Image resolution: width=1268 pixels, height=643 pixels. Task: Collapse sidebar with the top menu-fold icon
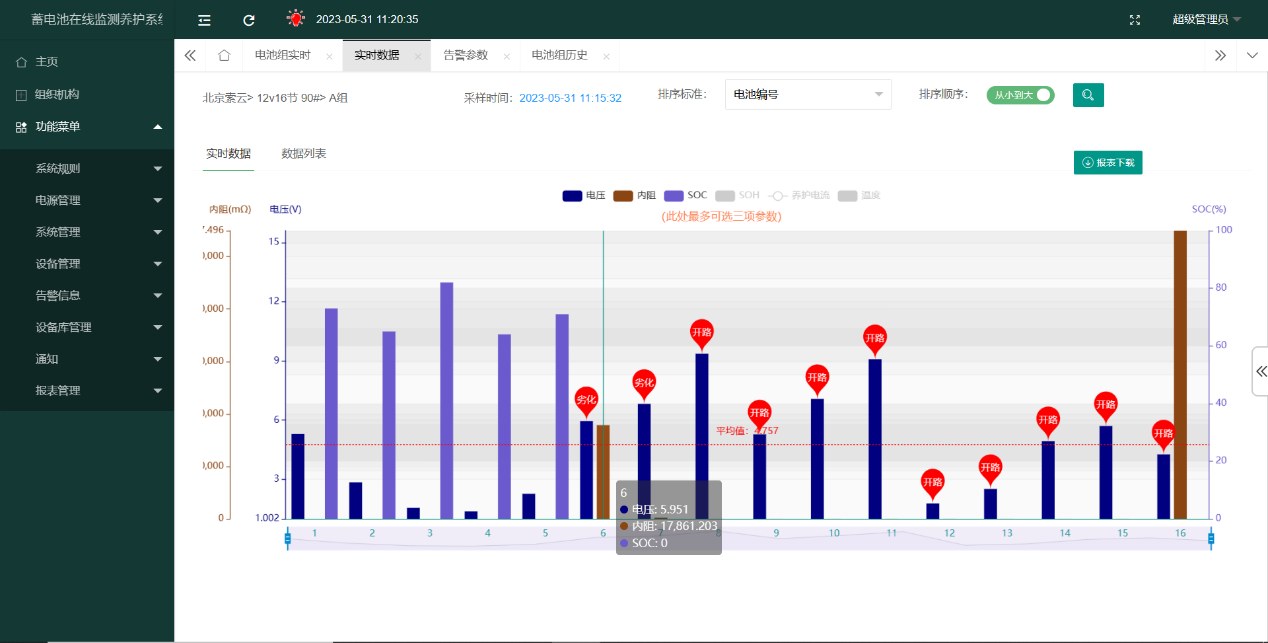[204, 19]
